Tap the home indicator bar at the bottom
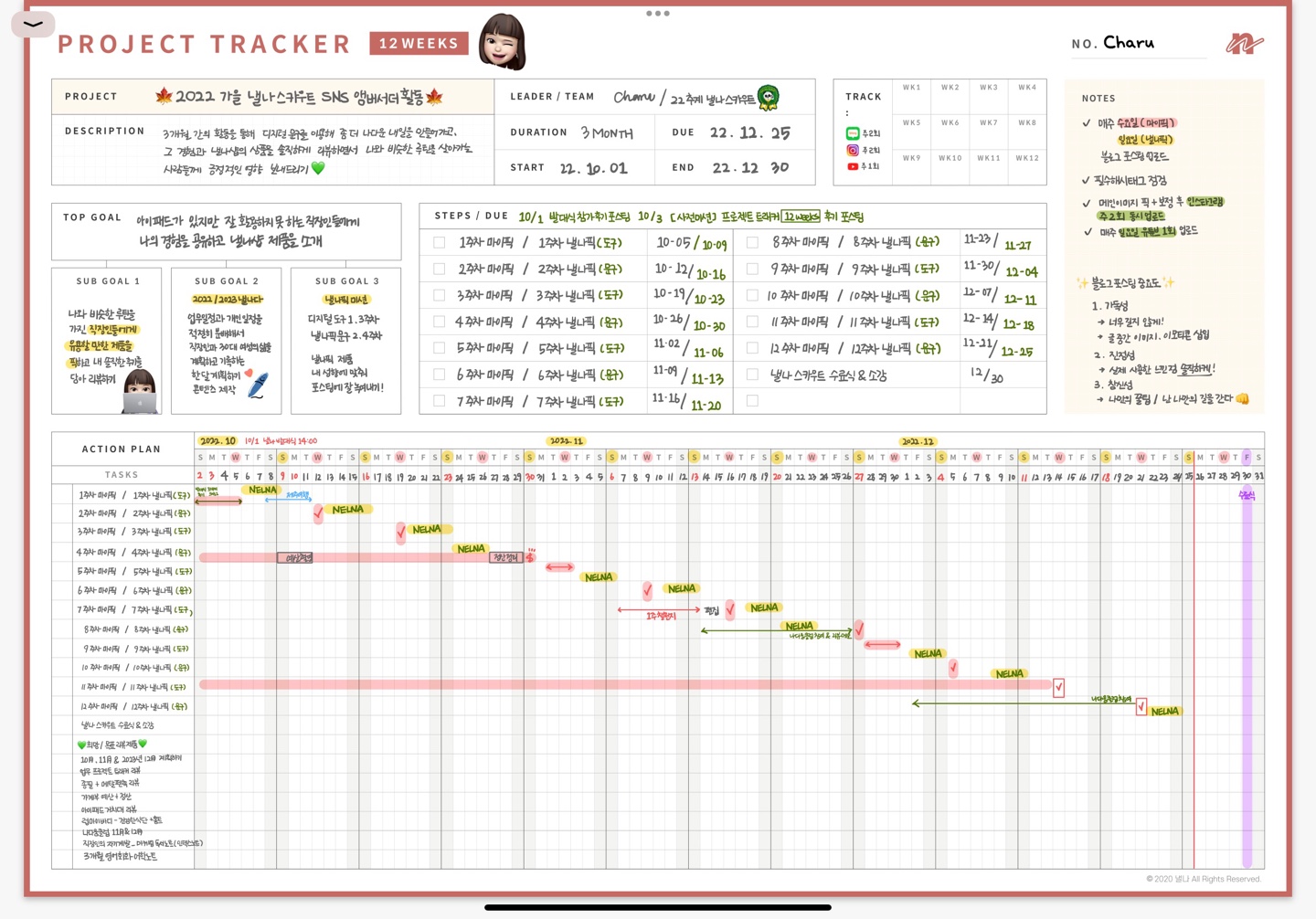1316x919 pixels. pyautogui.click(x=658, y=907)
